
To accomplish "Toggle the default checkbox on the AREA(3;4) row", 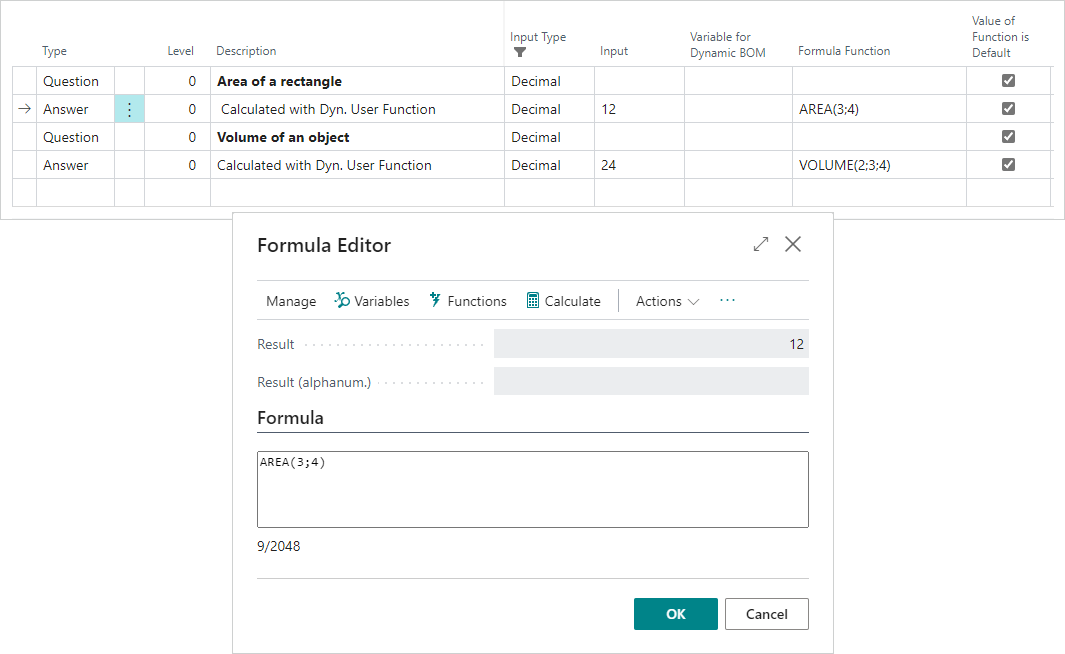I will [x=1008, y=108].
